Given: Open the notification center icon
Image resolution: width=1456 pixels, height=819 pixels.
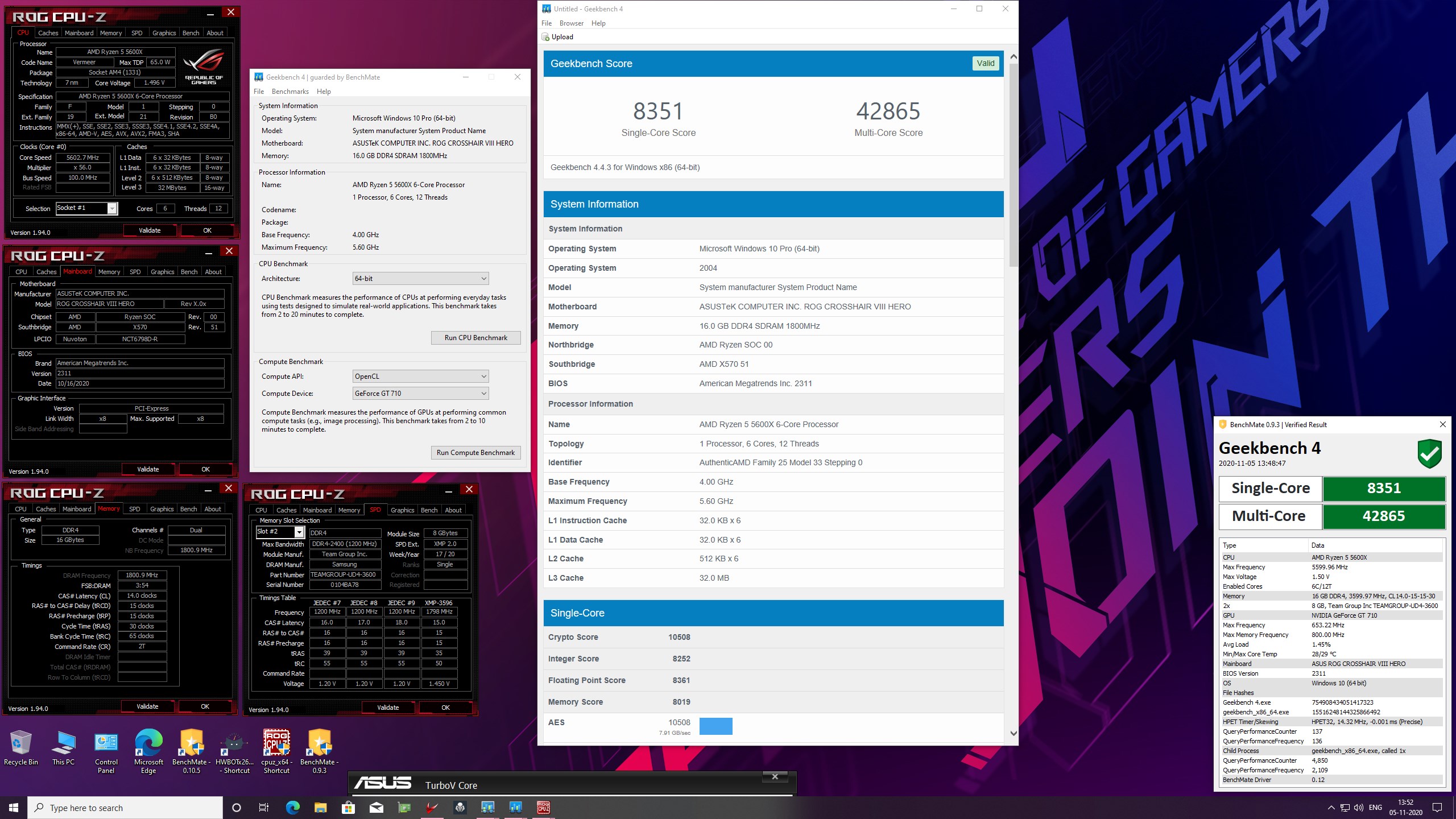Looking at the screenshot, I should (x=1437, y=808).
